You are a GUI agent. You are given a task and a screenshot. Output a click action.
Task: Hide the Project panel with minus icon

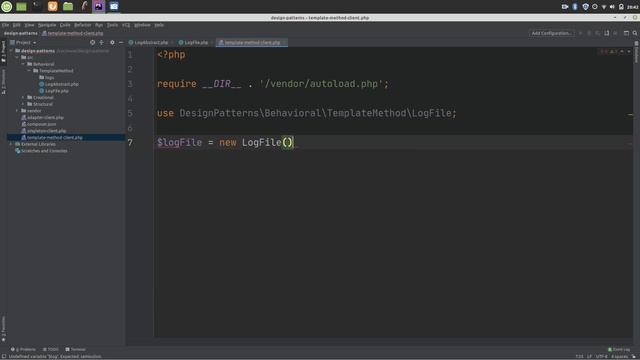pyautogui.click(x=121, y=42)
